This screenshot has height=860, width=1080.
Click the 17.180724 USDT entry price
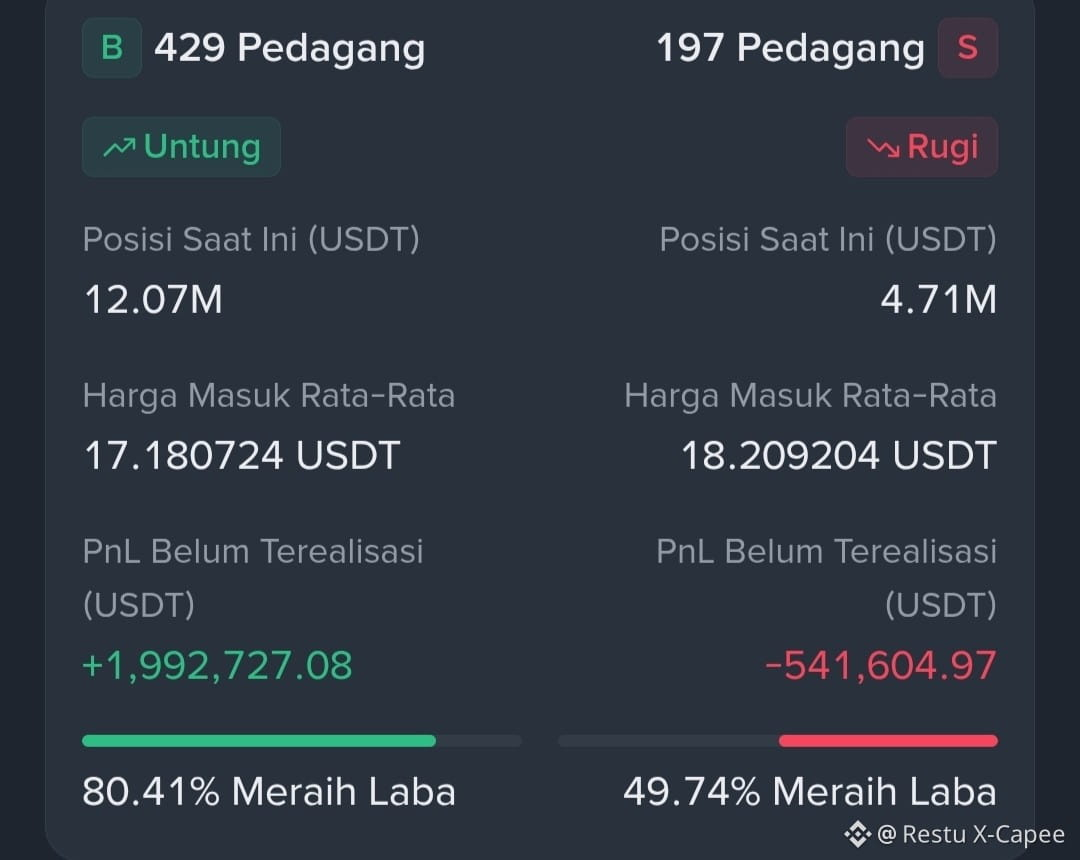pos(242,455)
